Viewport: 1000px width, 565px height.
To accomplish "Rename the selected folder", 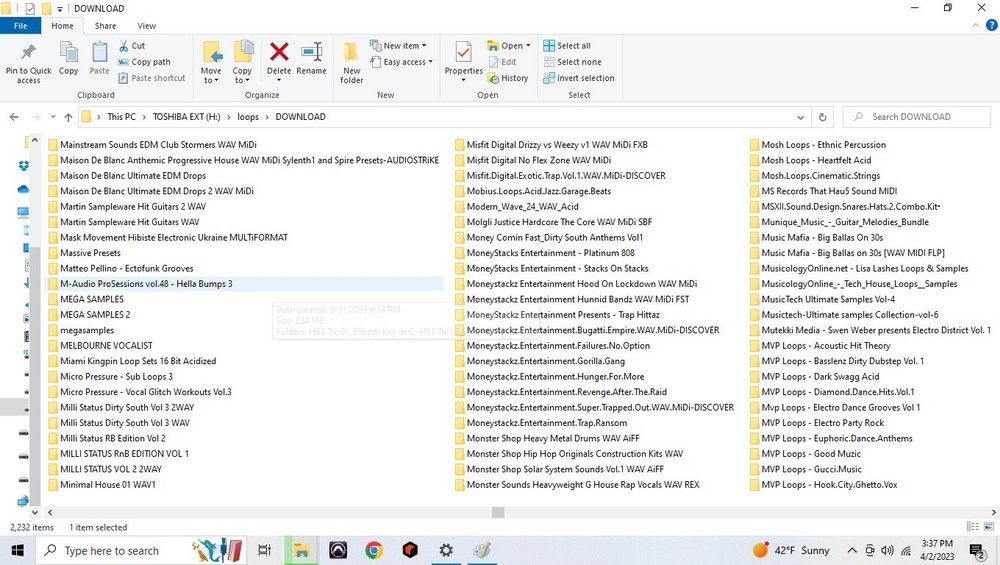I will coord(311,59).
